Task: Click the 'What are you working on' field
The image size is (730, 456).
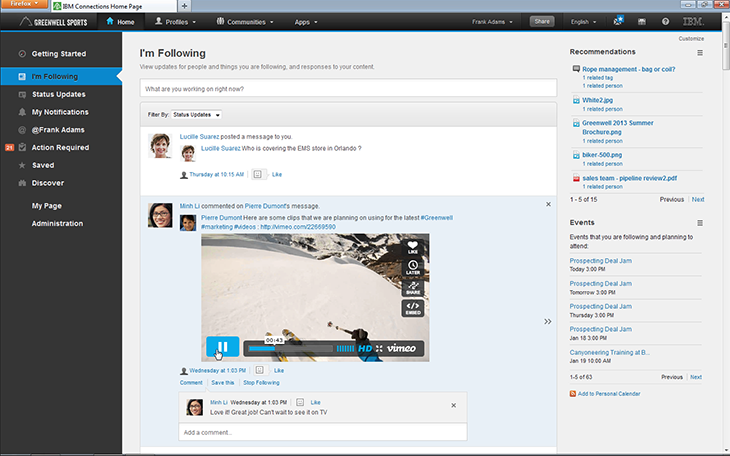Action: pyautogui.click(x=347, y=89)
